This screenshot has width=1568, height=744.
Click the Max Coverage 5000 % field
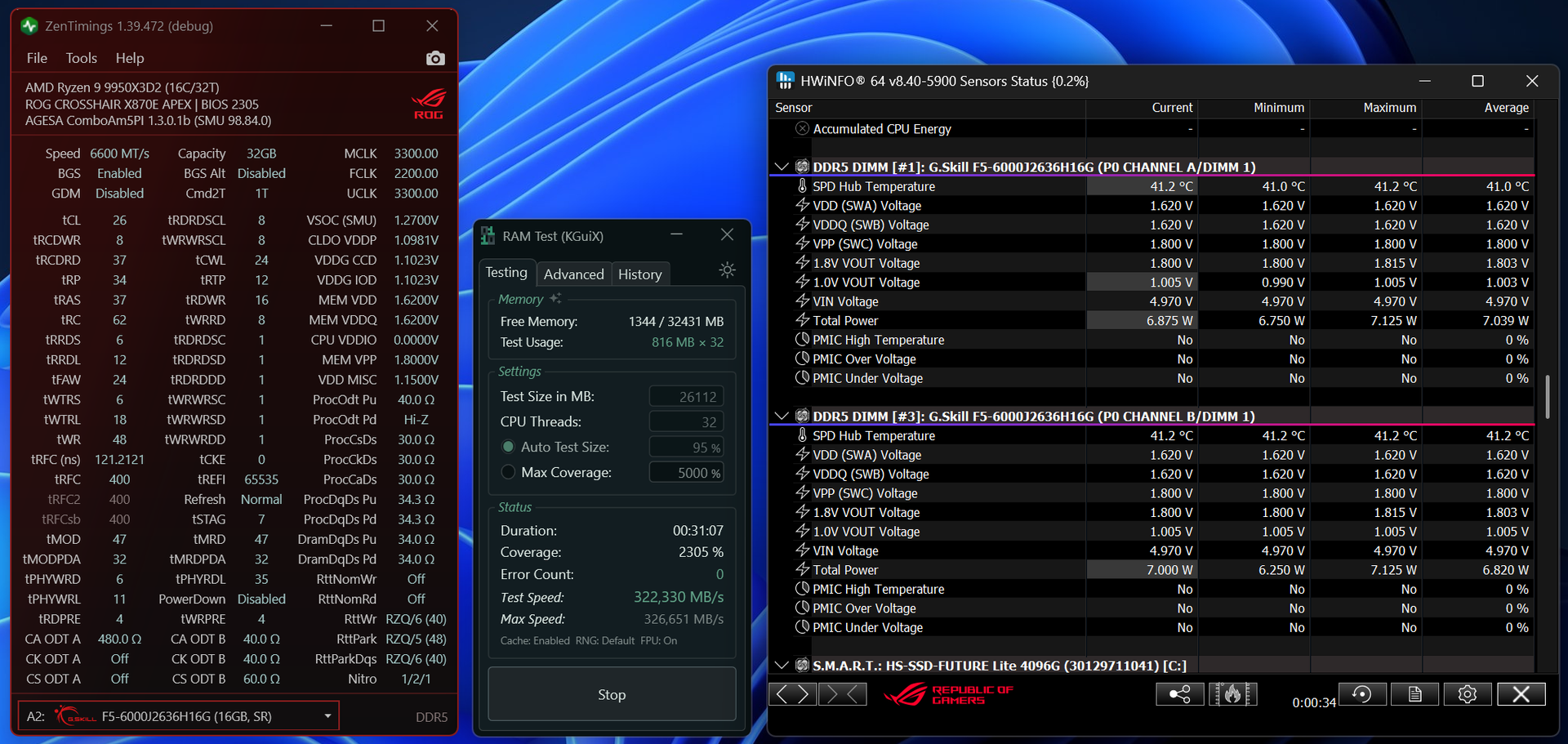[686, 473]
